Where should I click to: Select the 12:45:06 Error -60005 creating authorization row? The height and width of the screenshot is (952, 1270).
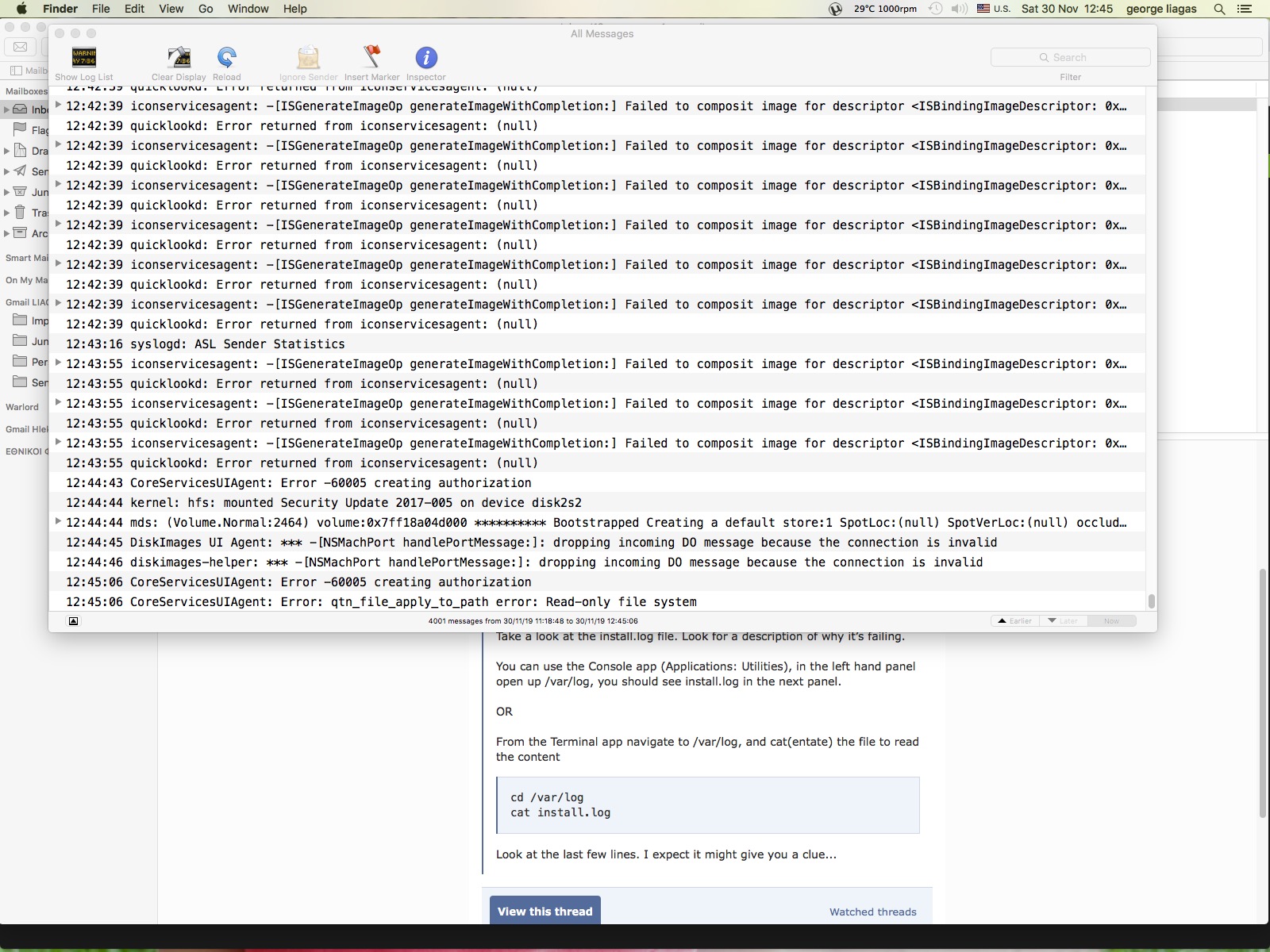(597, 582)
